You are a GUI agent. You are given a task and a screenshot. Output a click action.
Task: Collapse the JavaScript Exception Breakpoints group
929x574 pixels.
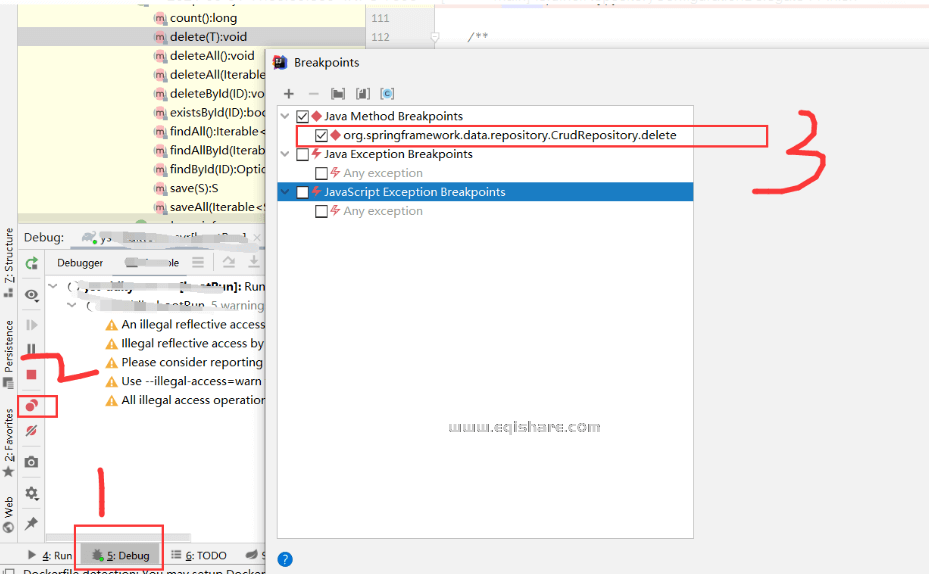coord(285,192)
